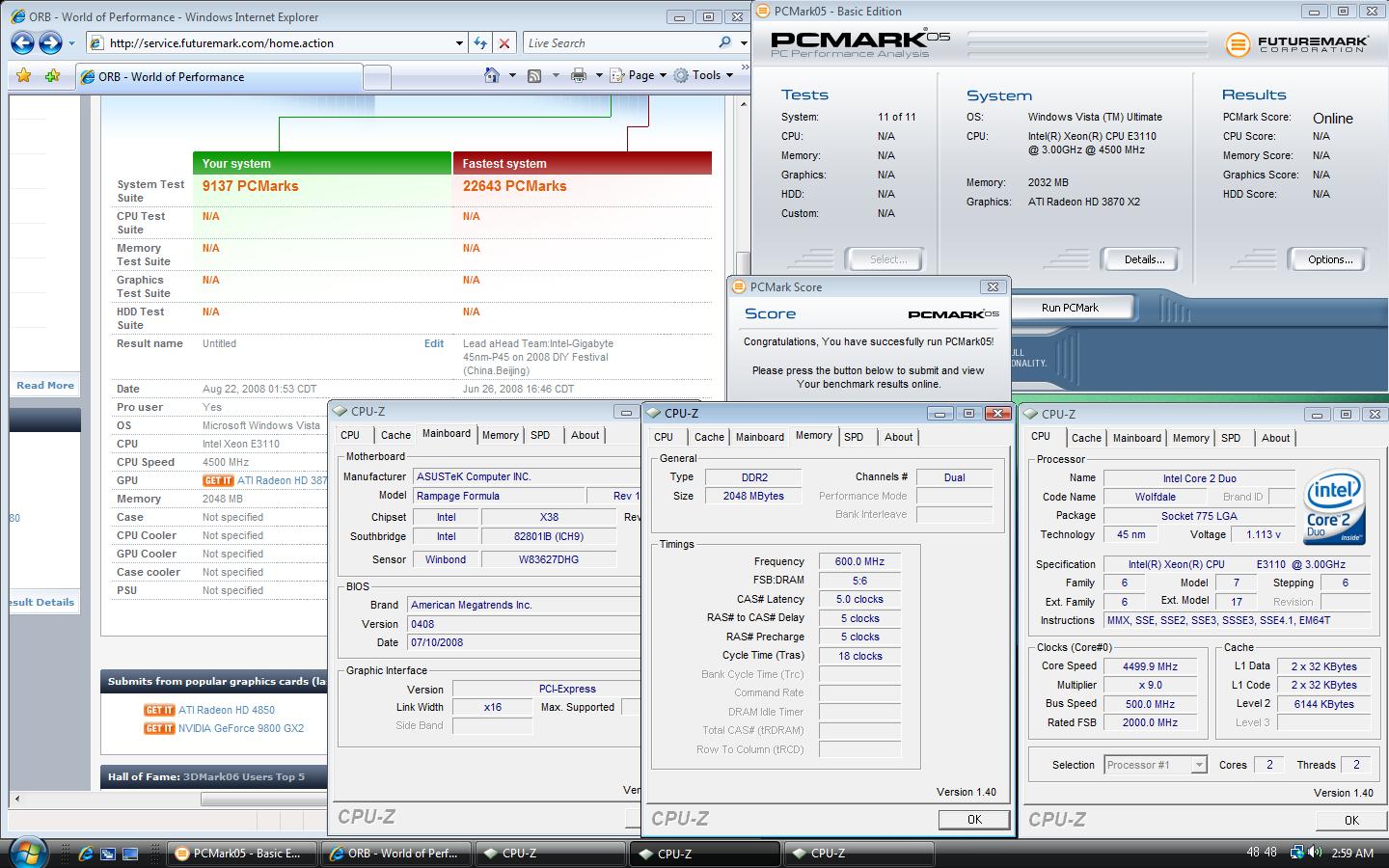The height and width of the screenshot is (868, 1389).
Task: Click the 22643 PCMarks fastest score text
Action: pos(514,186)
